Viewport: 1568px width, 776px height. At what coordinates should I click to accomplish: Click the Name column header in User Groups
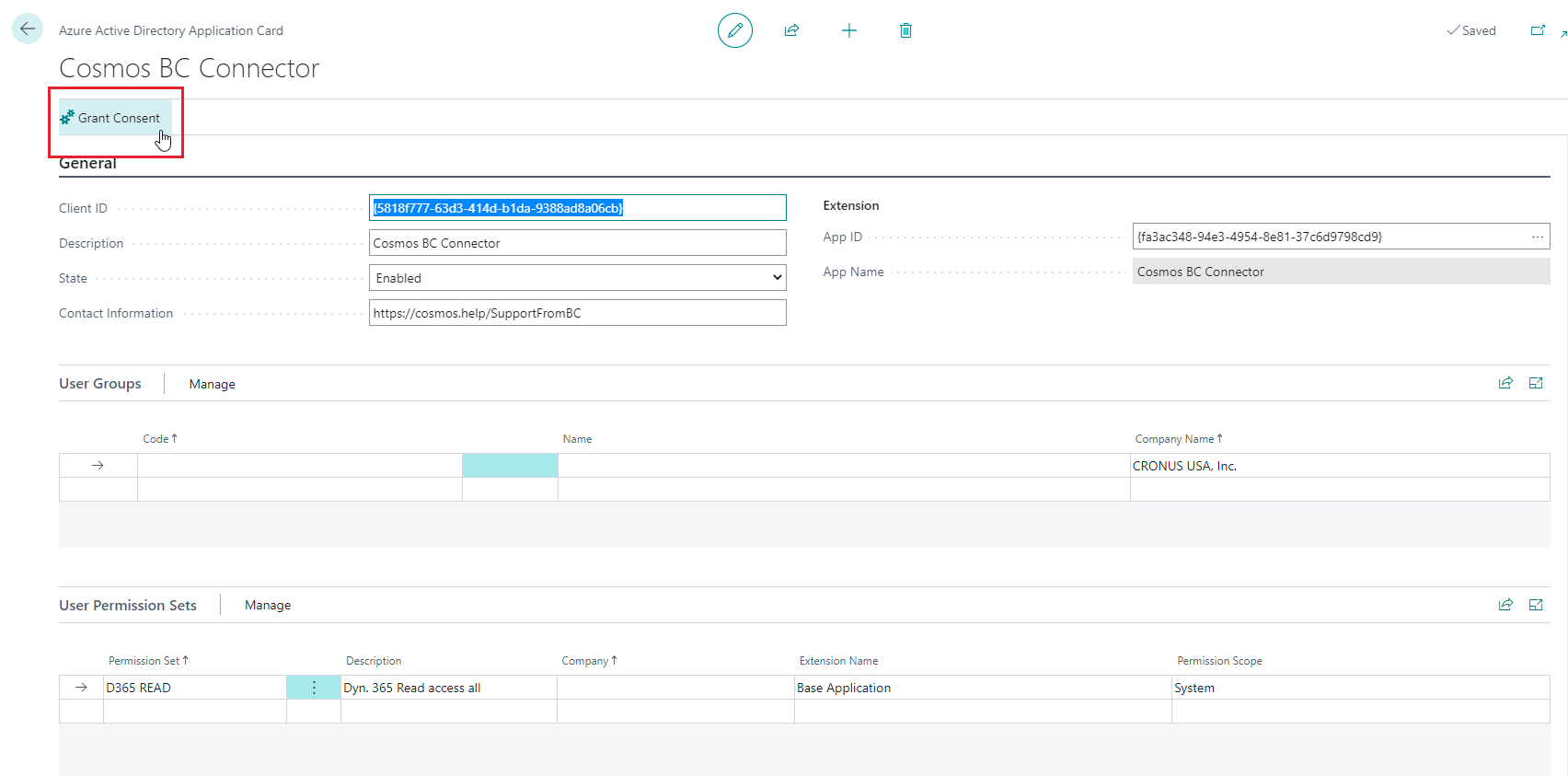(577, 439)
